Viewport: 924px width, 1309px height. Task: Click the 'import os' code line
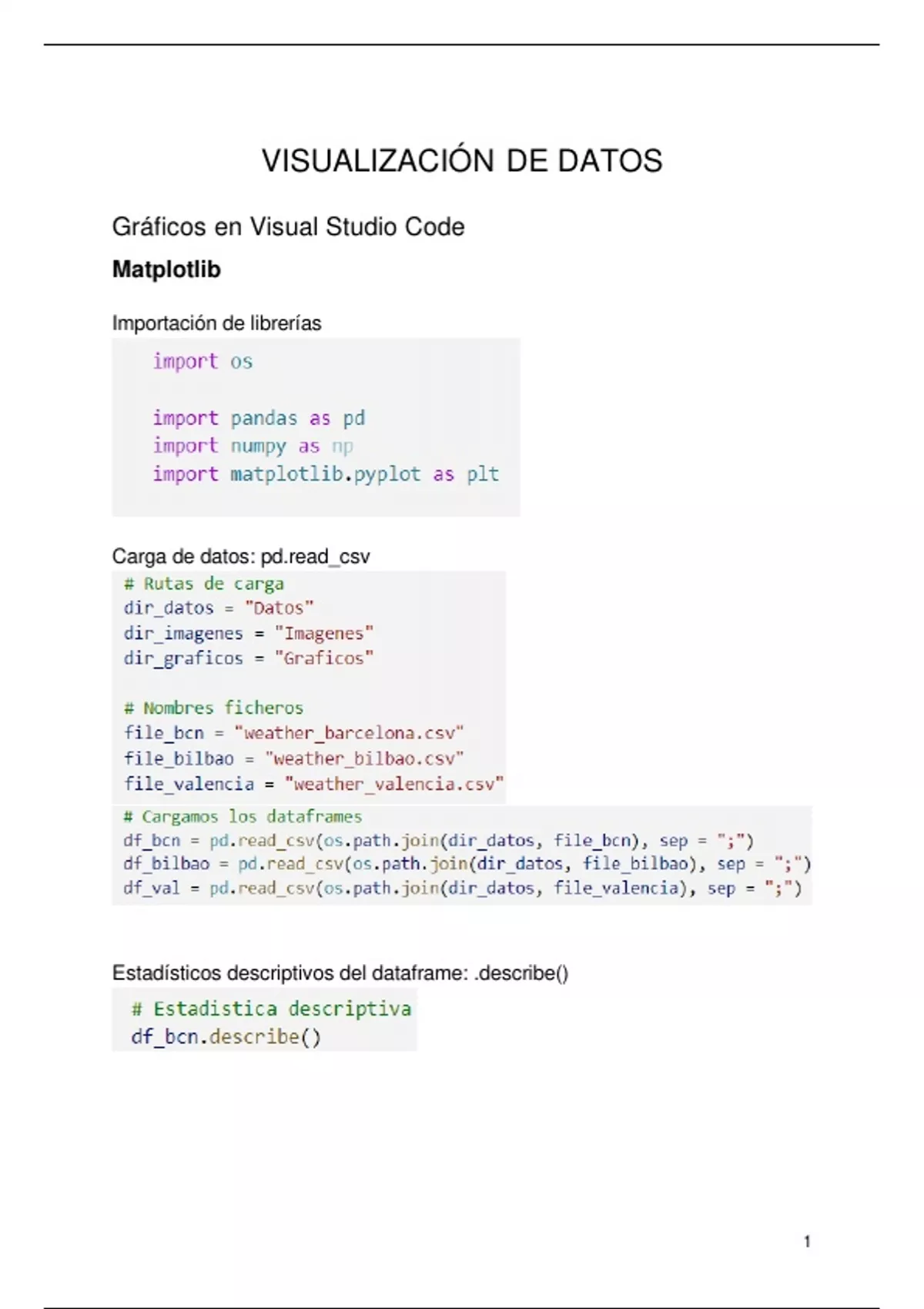pyautogui.click(x=203, y=361)
